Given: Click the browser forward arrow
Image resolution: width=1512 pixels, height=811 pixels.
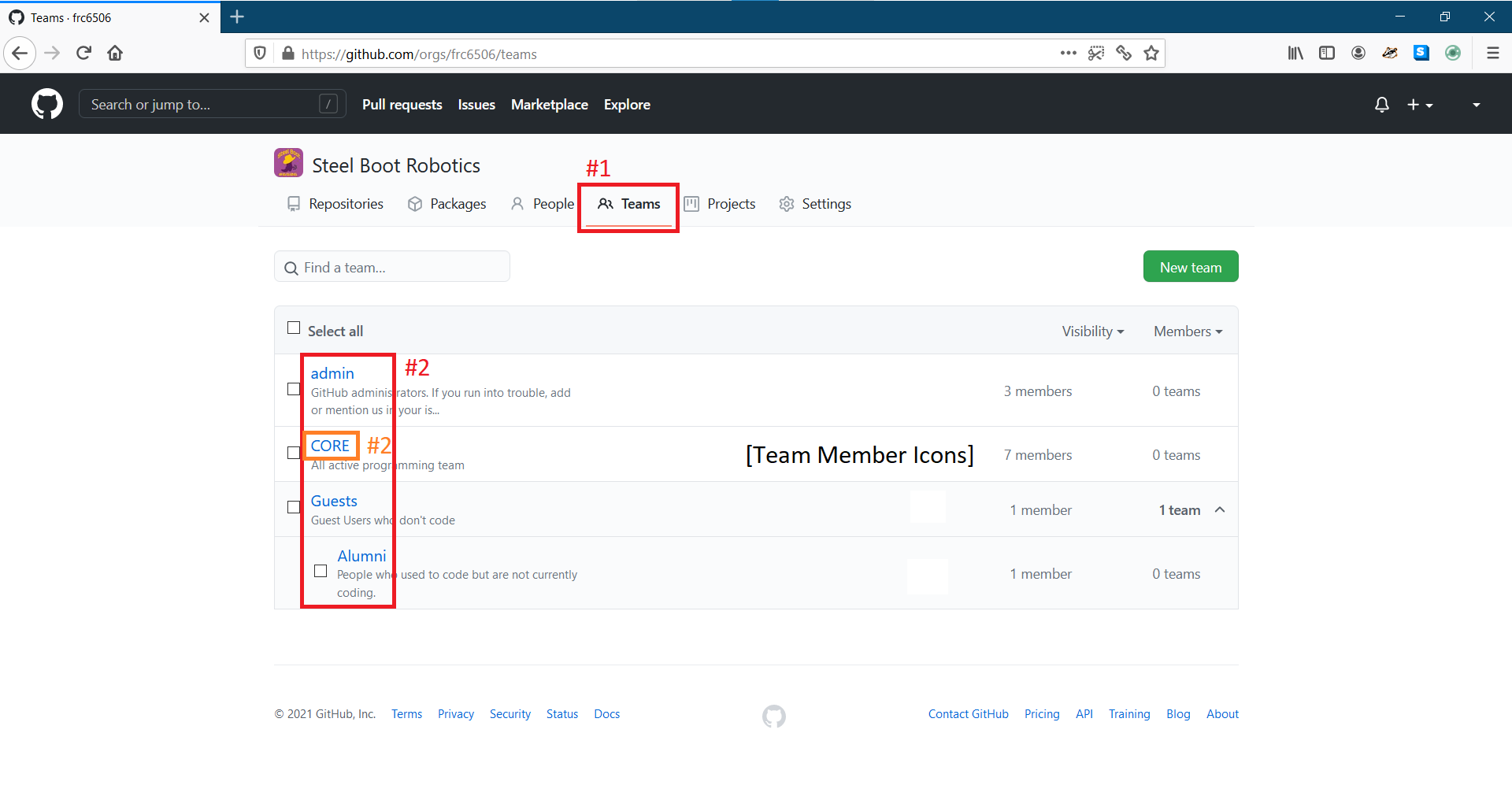Looking at the screenshot, I should 52,54.
